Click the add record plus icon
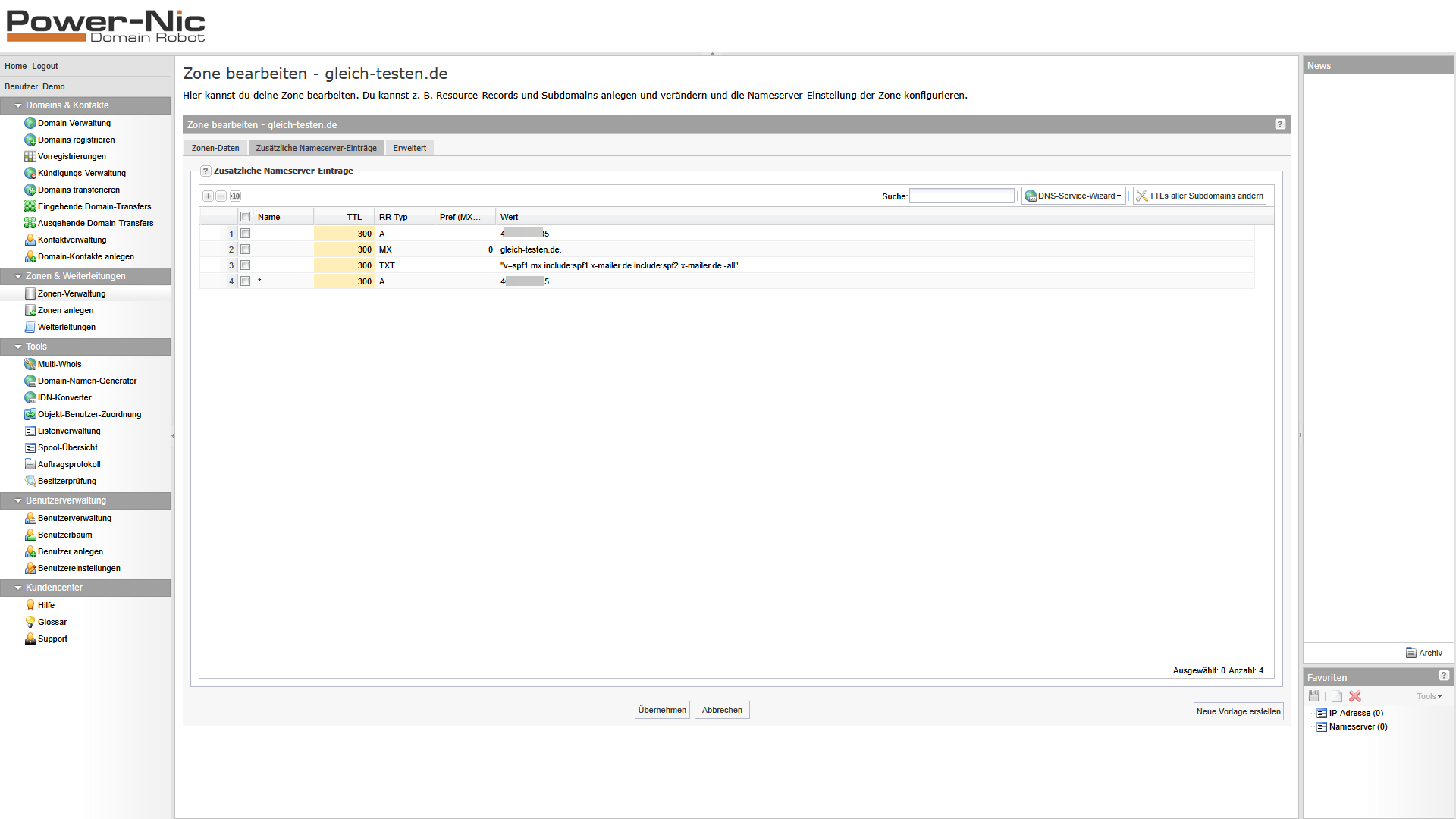 (208, 196)
